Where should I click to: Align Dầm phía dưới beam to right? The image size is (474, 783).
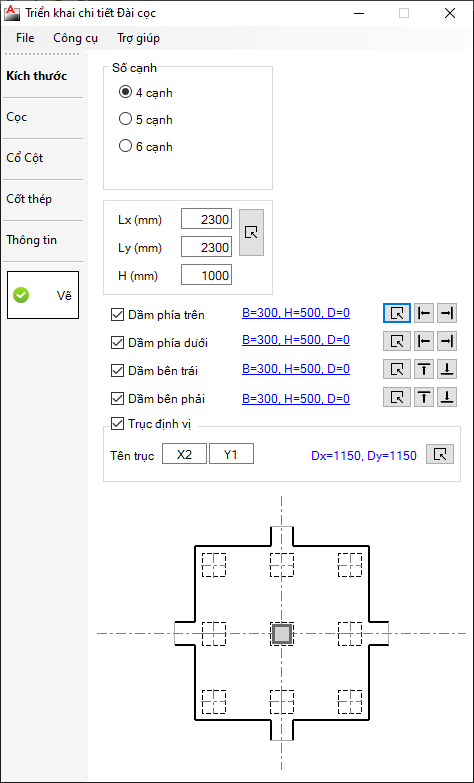point(447,341)
